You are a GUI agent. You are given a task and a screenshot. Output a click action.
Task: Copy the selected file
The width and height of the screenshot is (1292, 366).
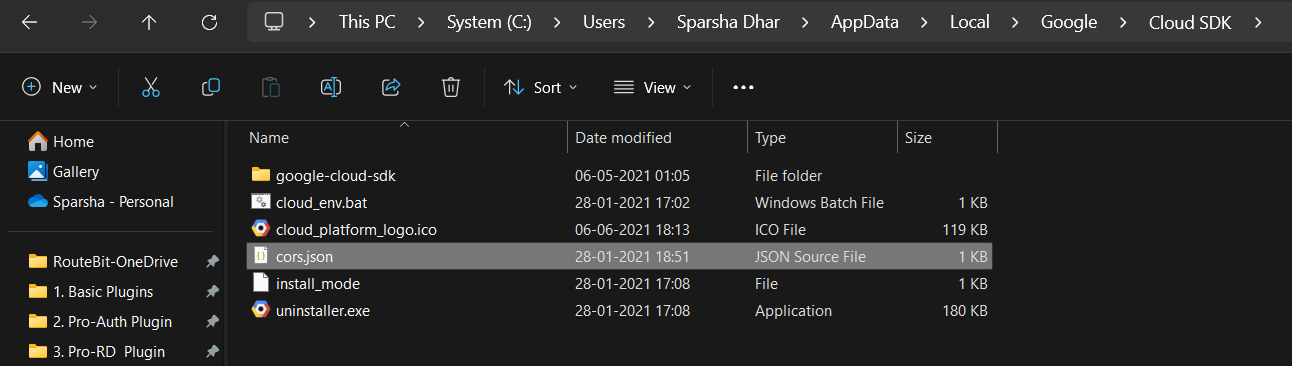(211, 87)
